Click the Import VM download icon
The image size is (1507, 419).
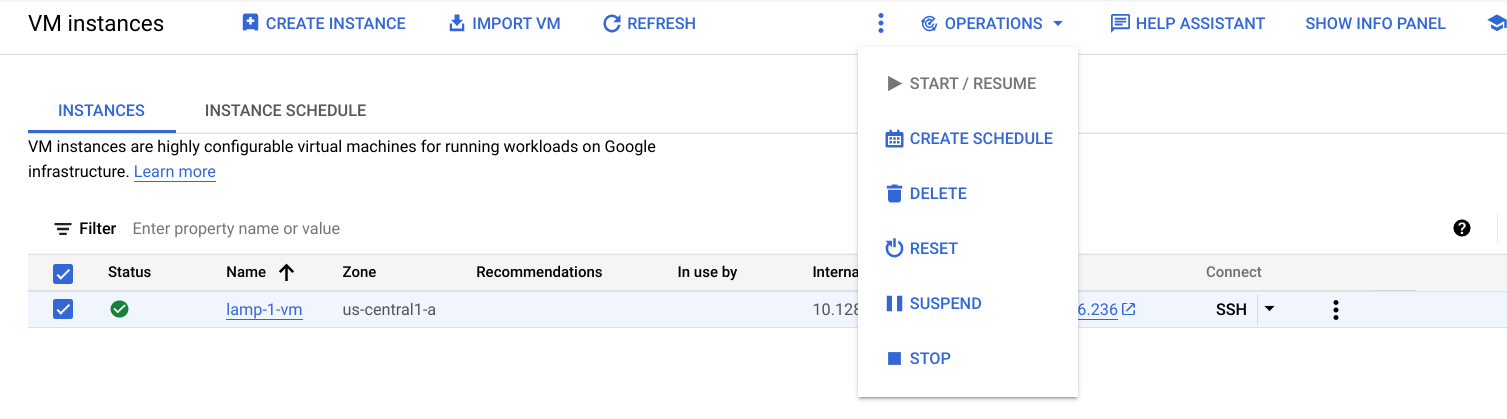457,23
